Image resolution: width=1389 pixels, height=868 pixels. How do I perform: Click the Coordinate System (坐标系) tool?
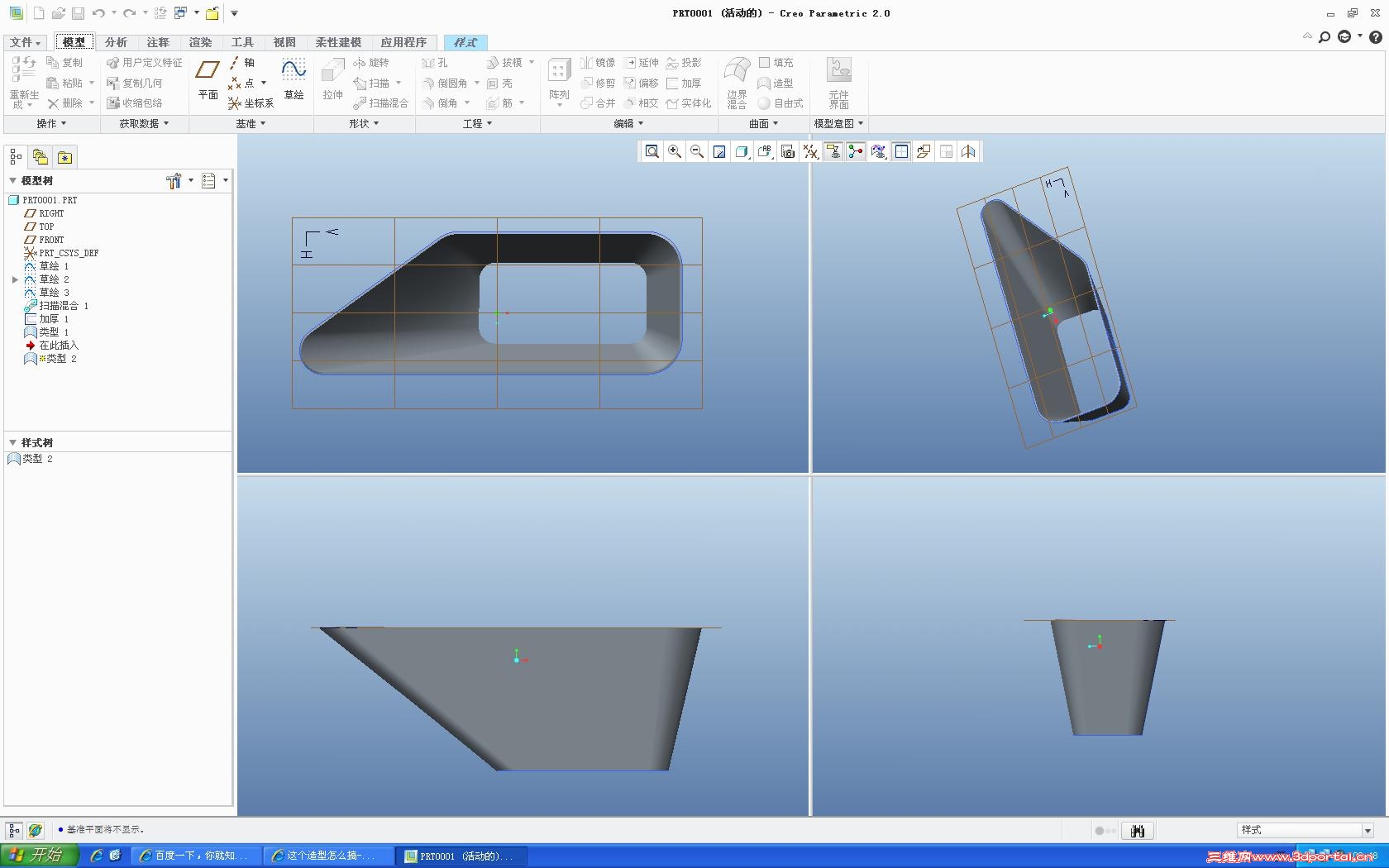(x=251, y=103)
